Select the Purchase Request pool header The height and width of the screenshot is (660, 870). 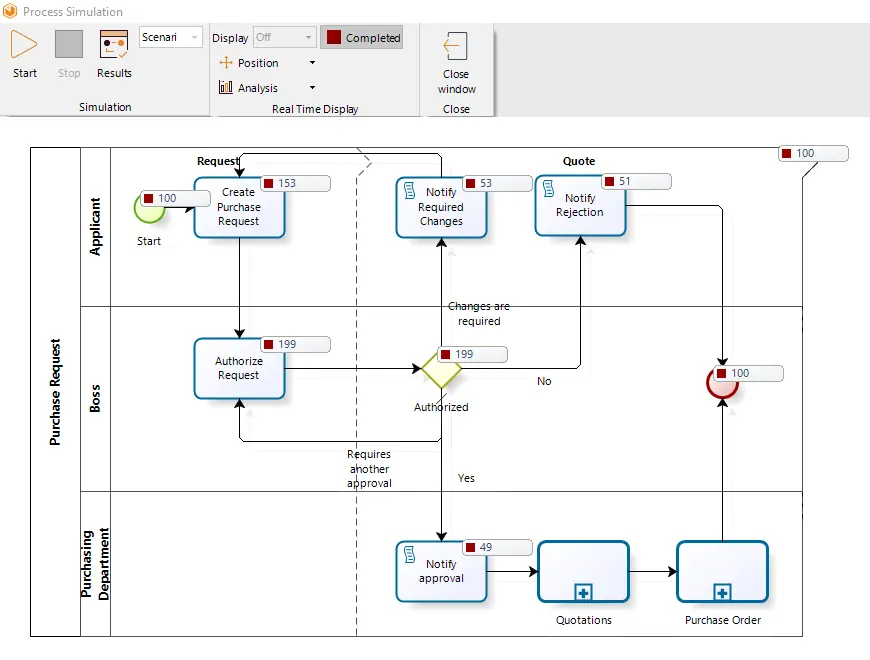point(55,392)
